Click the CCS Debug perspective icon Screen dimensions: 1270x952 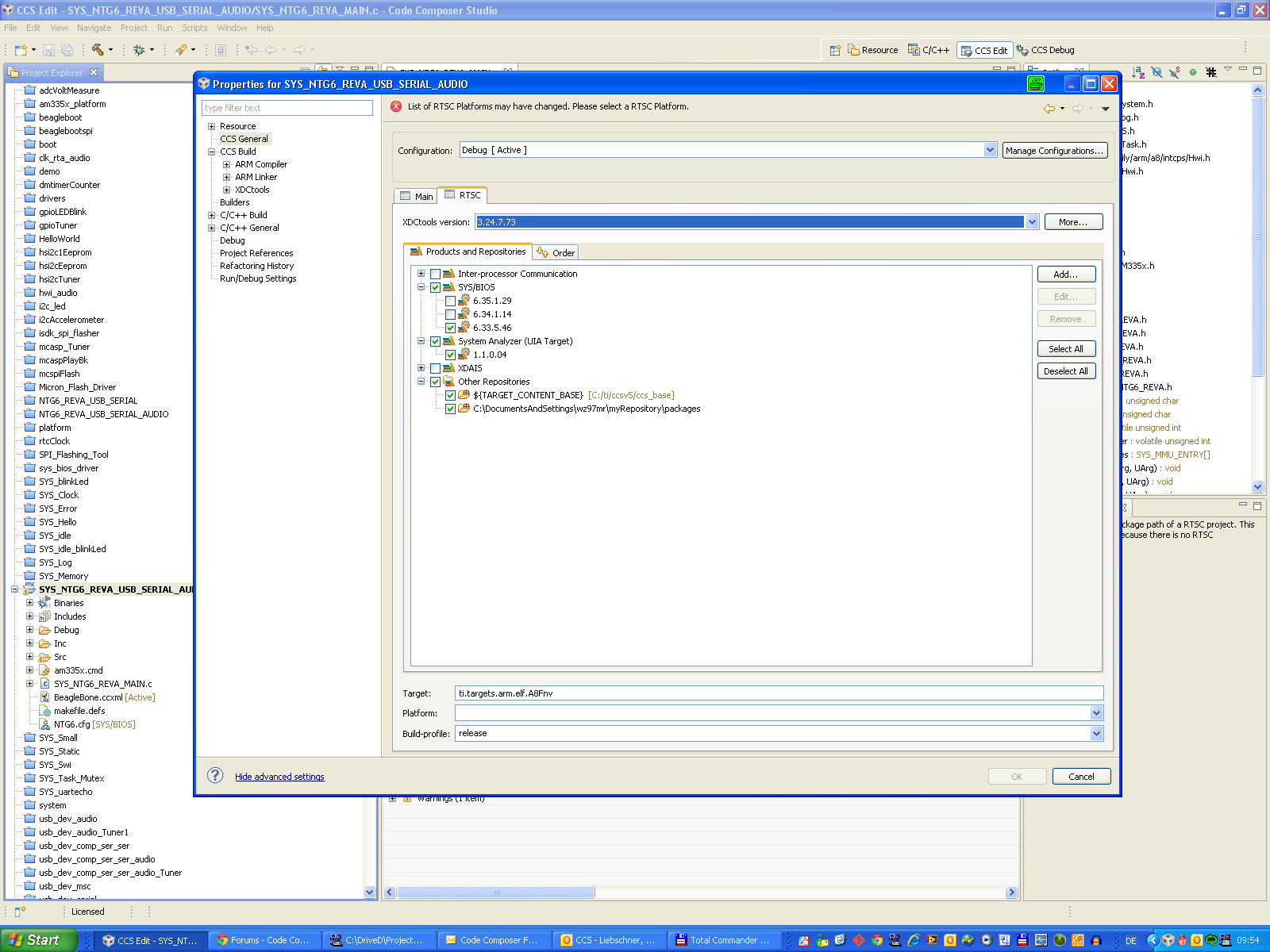pyautogui.click(x=1022, y=50)
